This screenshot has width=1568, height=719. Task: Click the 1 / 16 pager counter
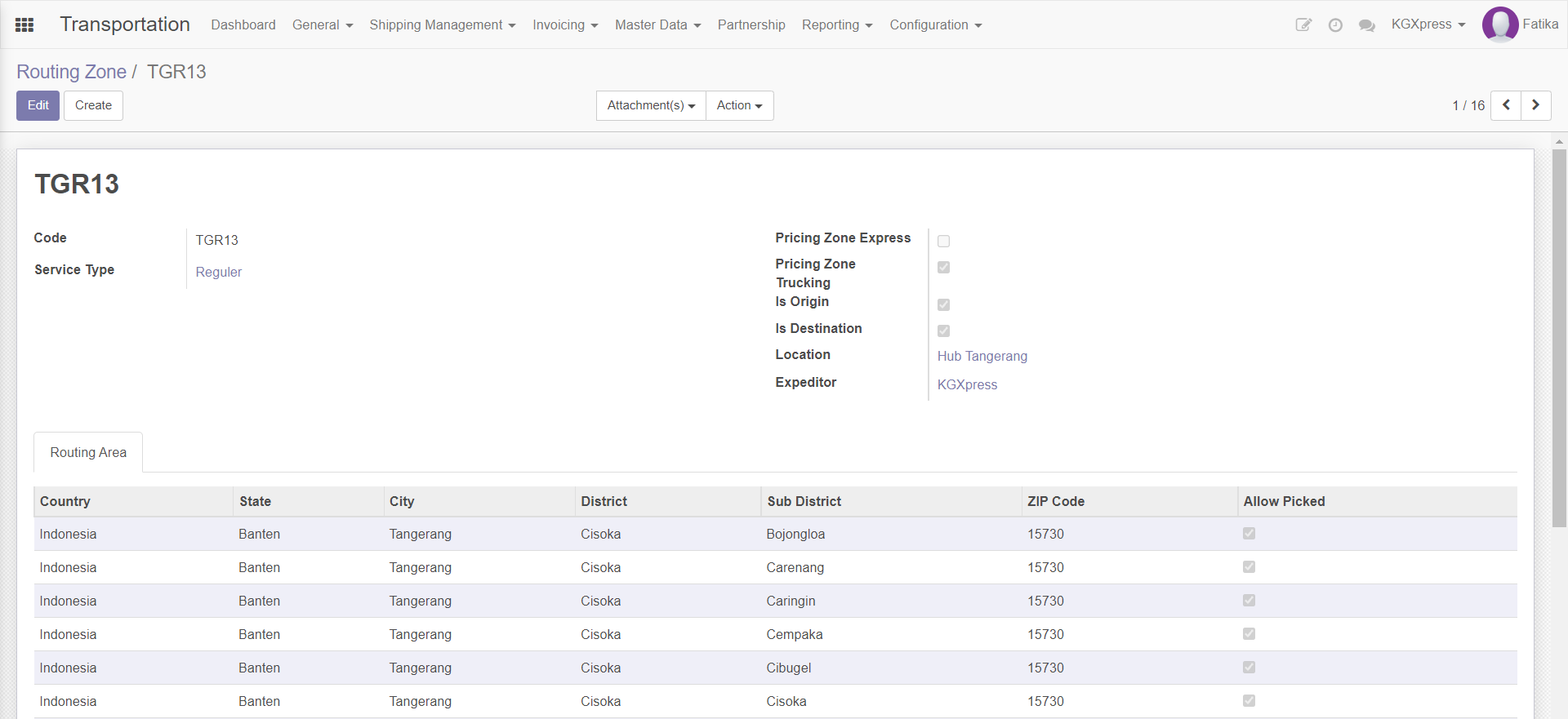tap(1468, 105)
